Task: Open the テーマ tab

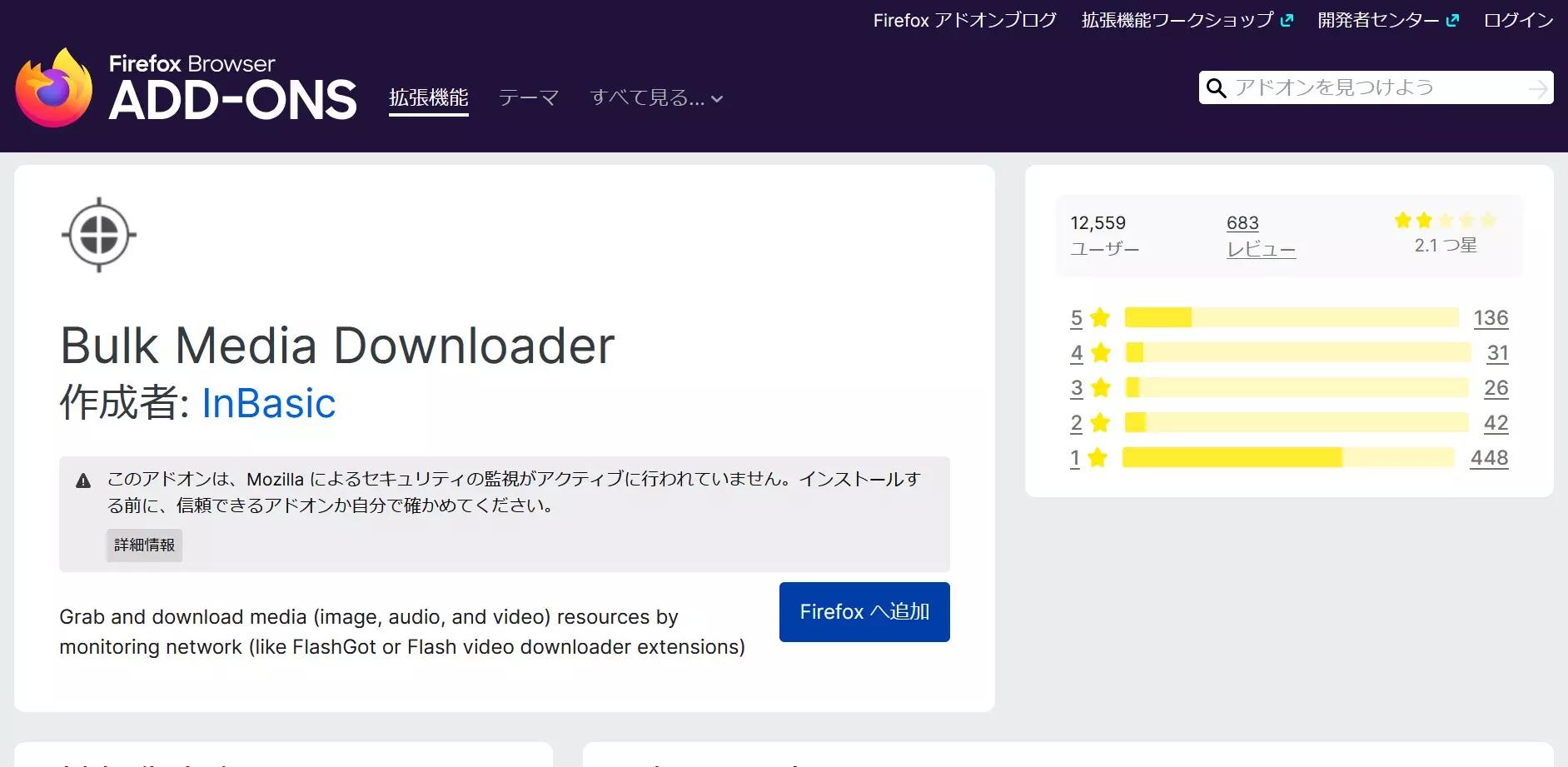Action: [x=529, y=98]
